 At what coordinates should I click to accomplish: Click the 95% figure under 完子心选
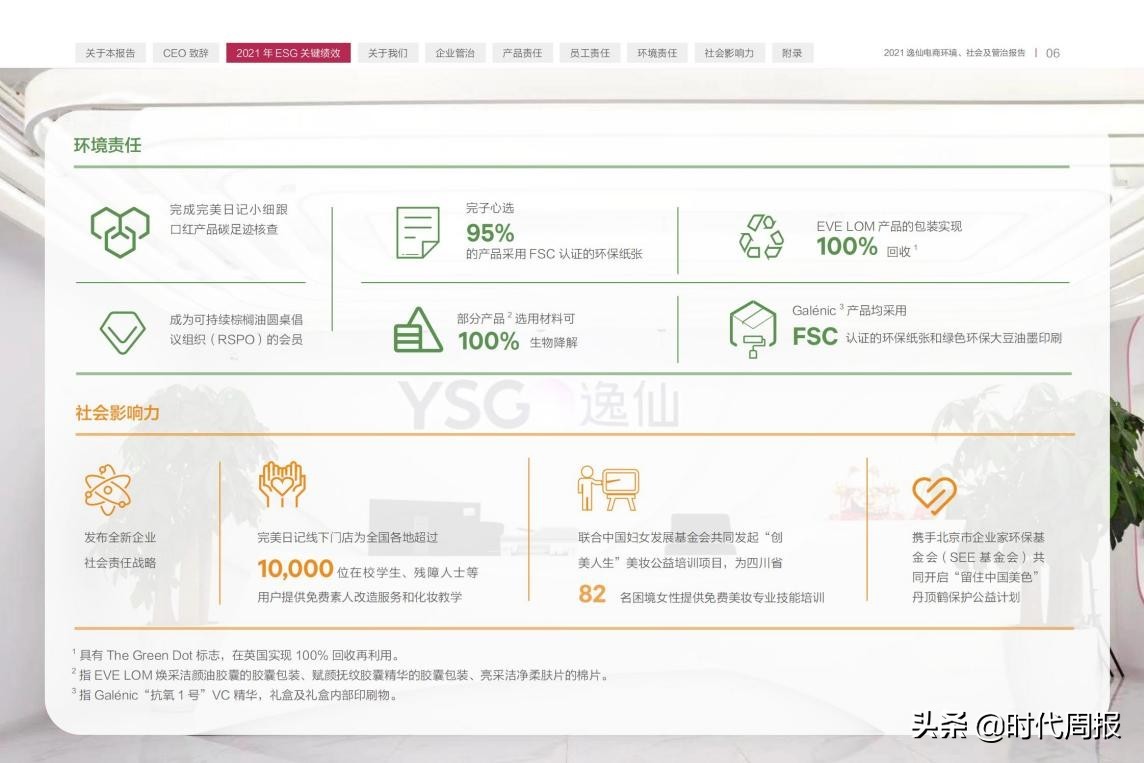click(490, 233)
